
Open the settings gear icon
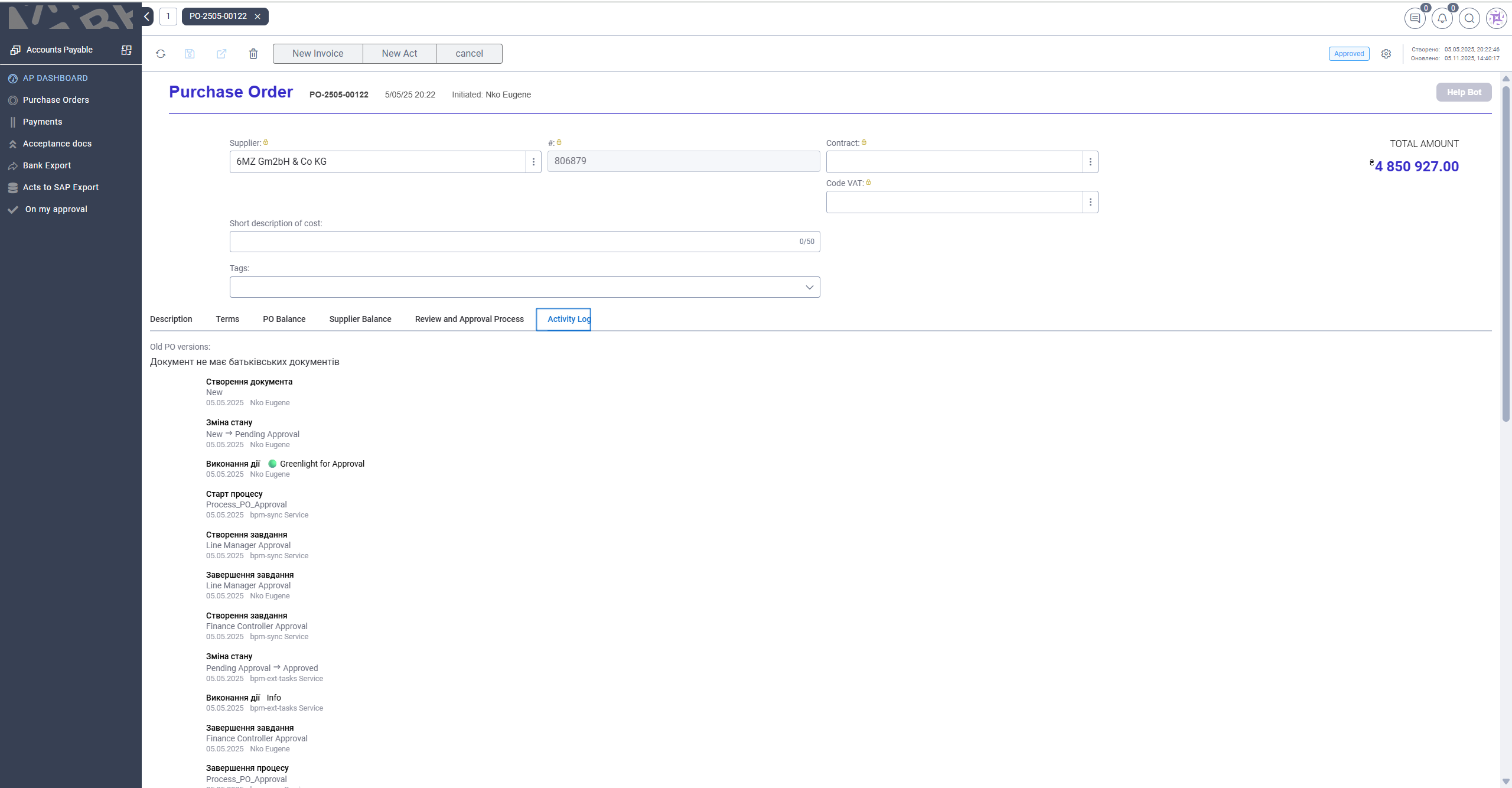(x=1386, y=54)
